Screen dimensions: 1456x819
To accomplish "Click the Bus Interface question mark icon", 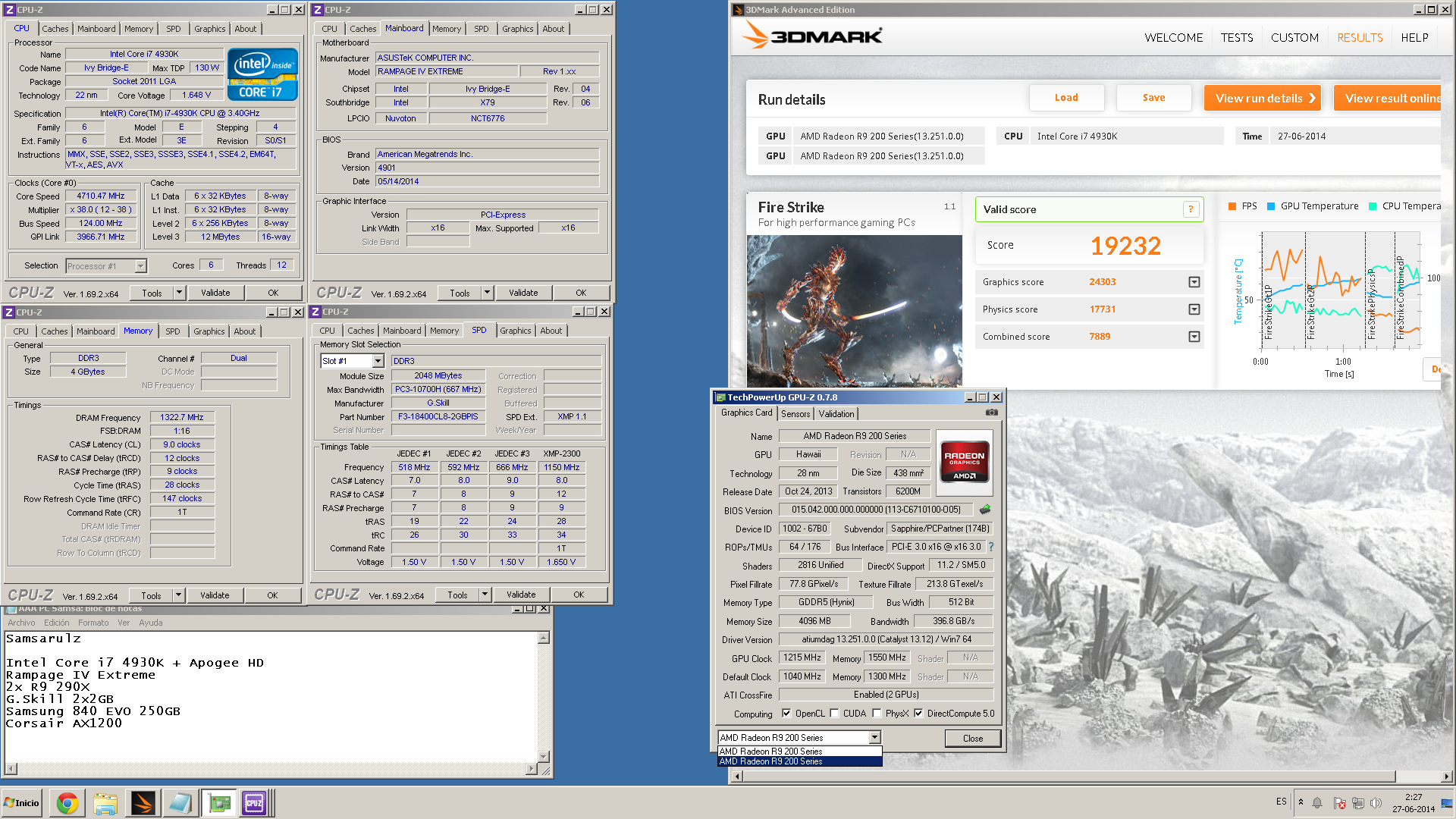I will pos(990,547).
